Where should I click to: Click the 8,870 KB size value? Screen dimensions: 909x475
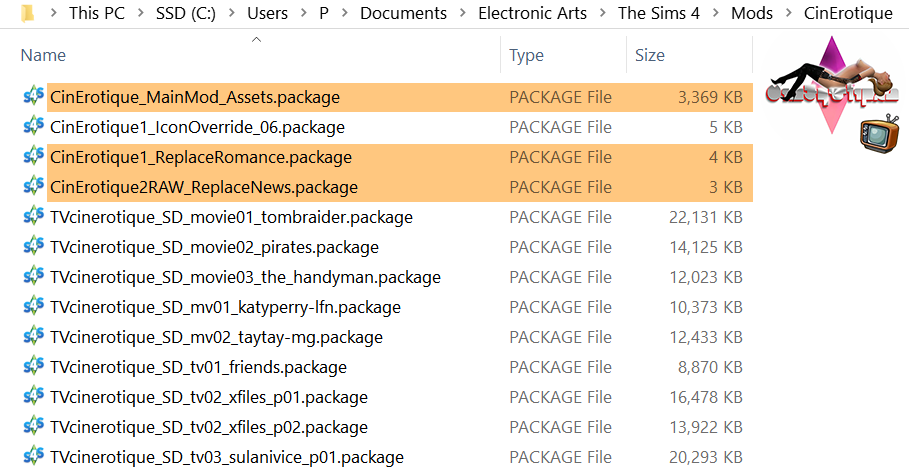point(710,367)
